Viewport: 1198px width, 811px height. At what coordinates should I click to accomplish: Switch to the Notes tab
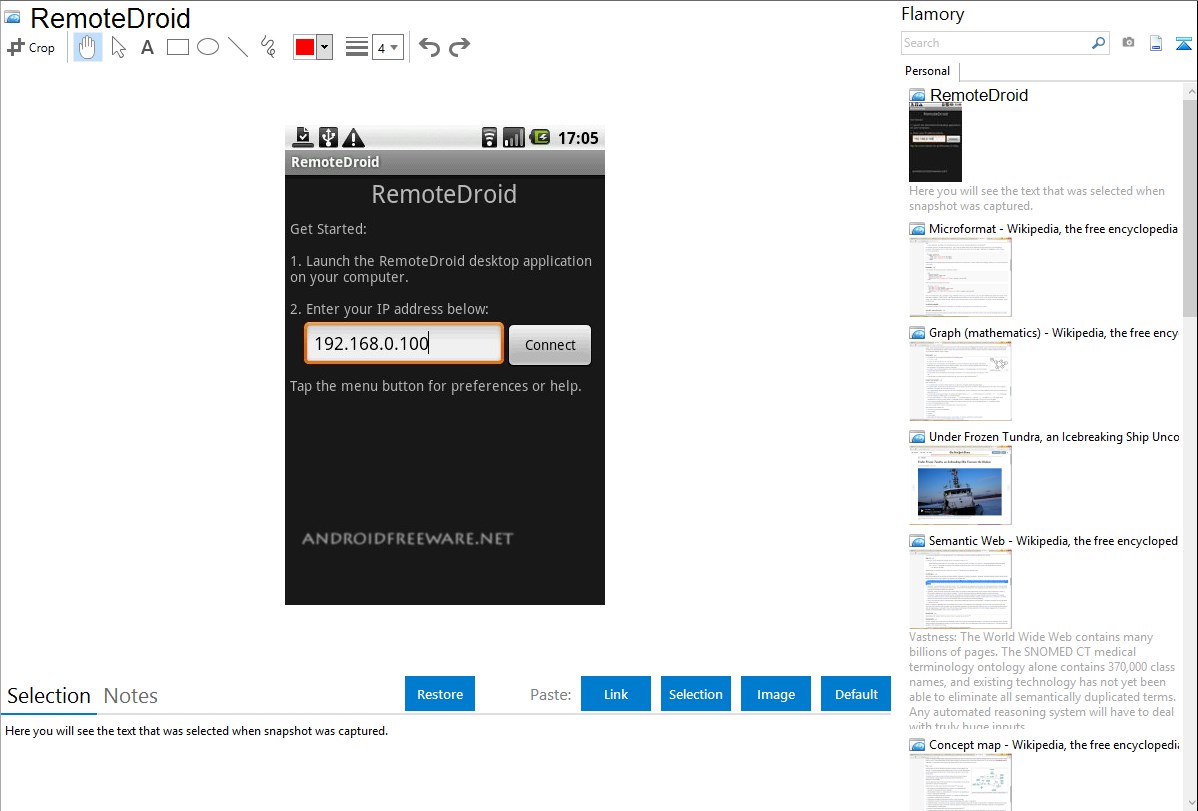pos(131,696)
